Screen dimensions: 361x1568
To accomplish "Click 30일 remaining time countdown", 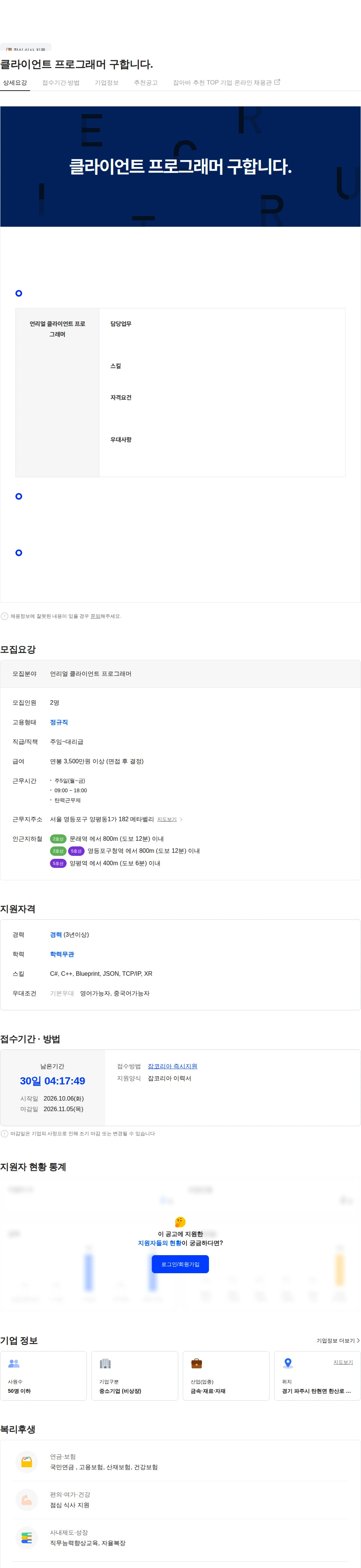I will (52, 1081).
